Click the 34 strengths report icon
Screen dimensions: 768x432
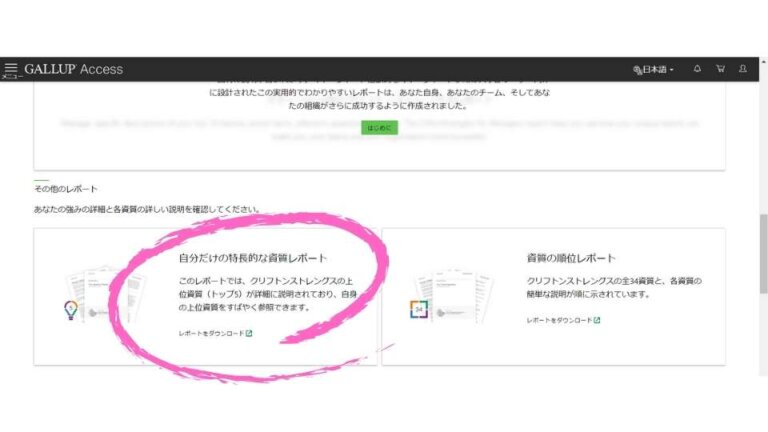(x=419, y=310)
